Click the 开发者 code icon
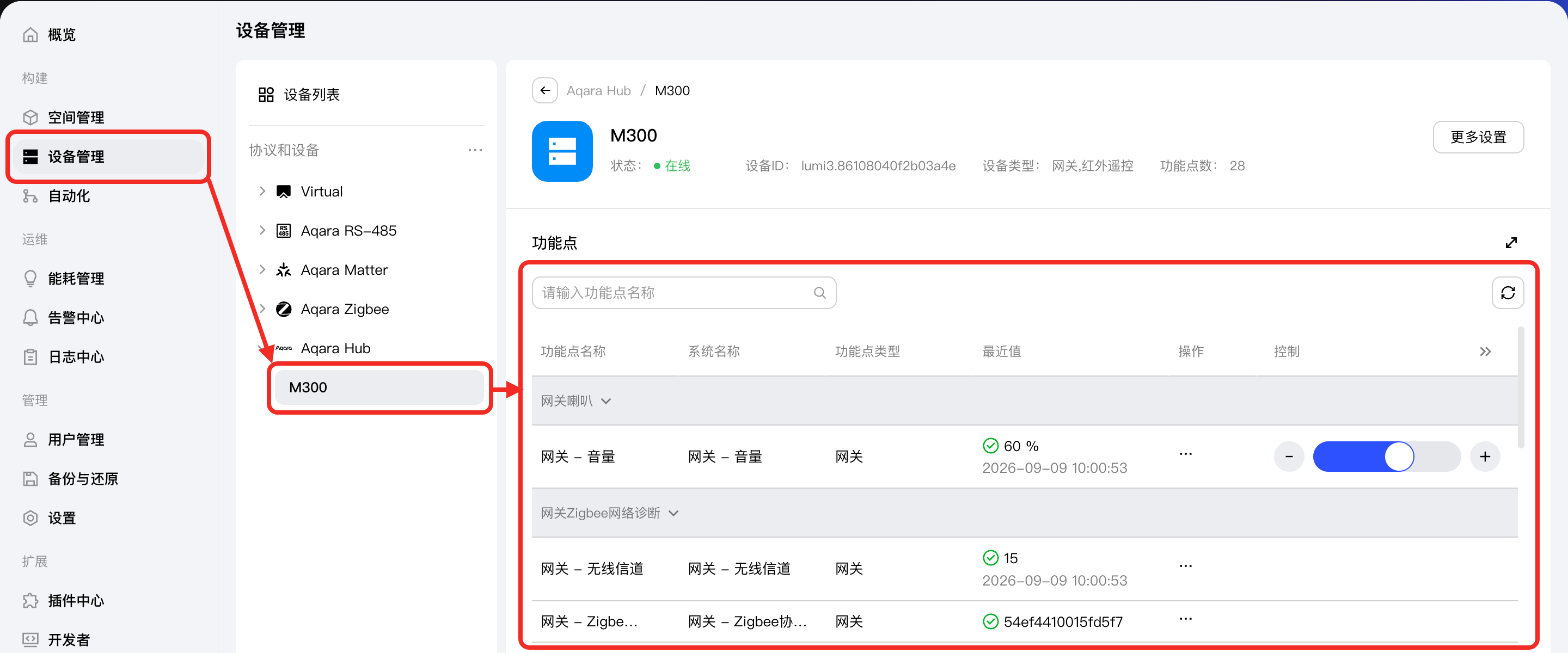The height and width of the screenshot is (653, 1568). [30, 639]
